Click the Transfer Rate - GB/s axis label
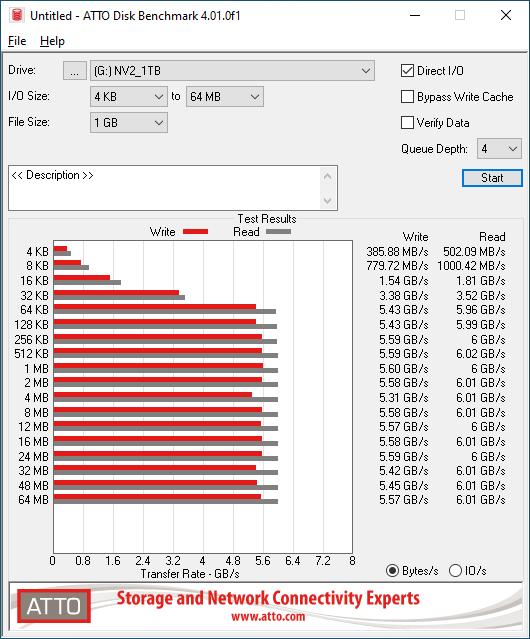 [190, 574]
